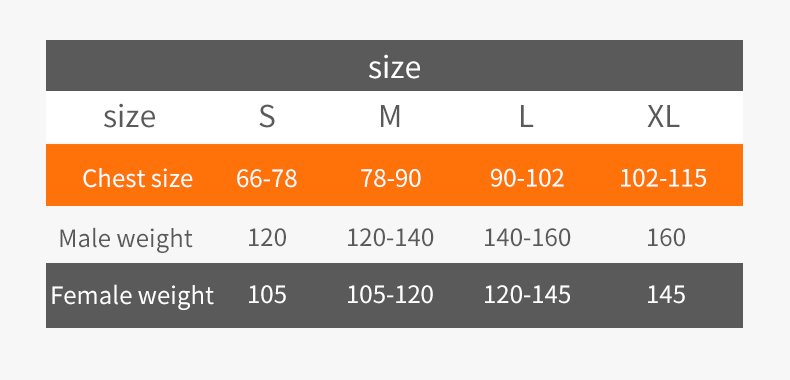Select the L size column header
790x380 pixels.
pyautogui.click(x=526, y=117)
